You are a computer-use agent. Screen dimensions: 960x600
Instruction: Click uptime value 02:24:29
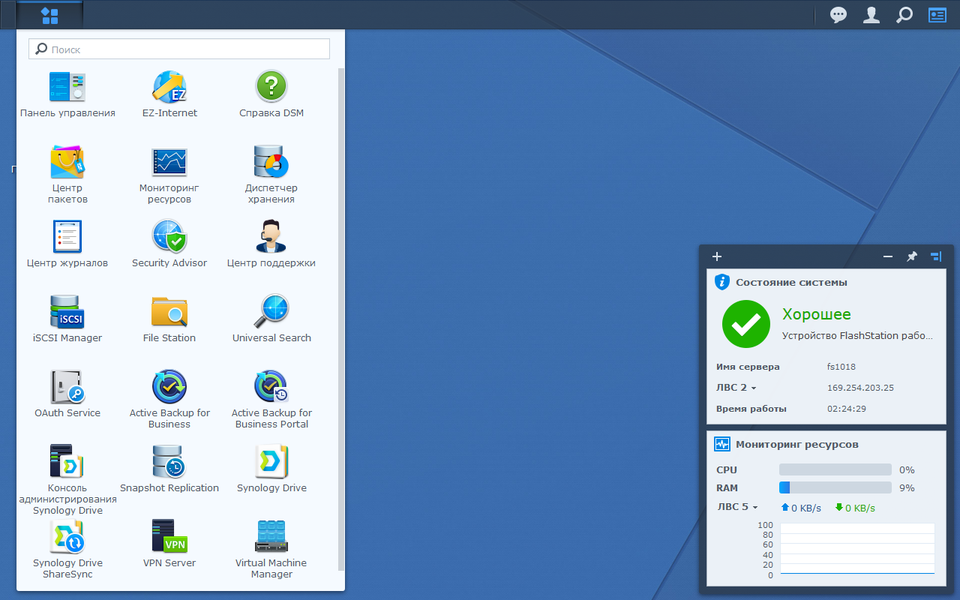tap(846, 408)
